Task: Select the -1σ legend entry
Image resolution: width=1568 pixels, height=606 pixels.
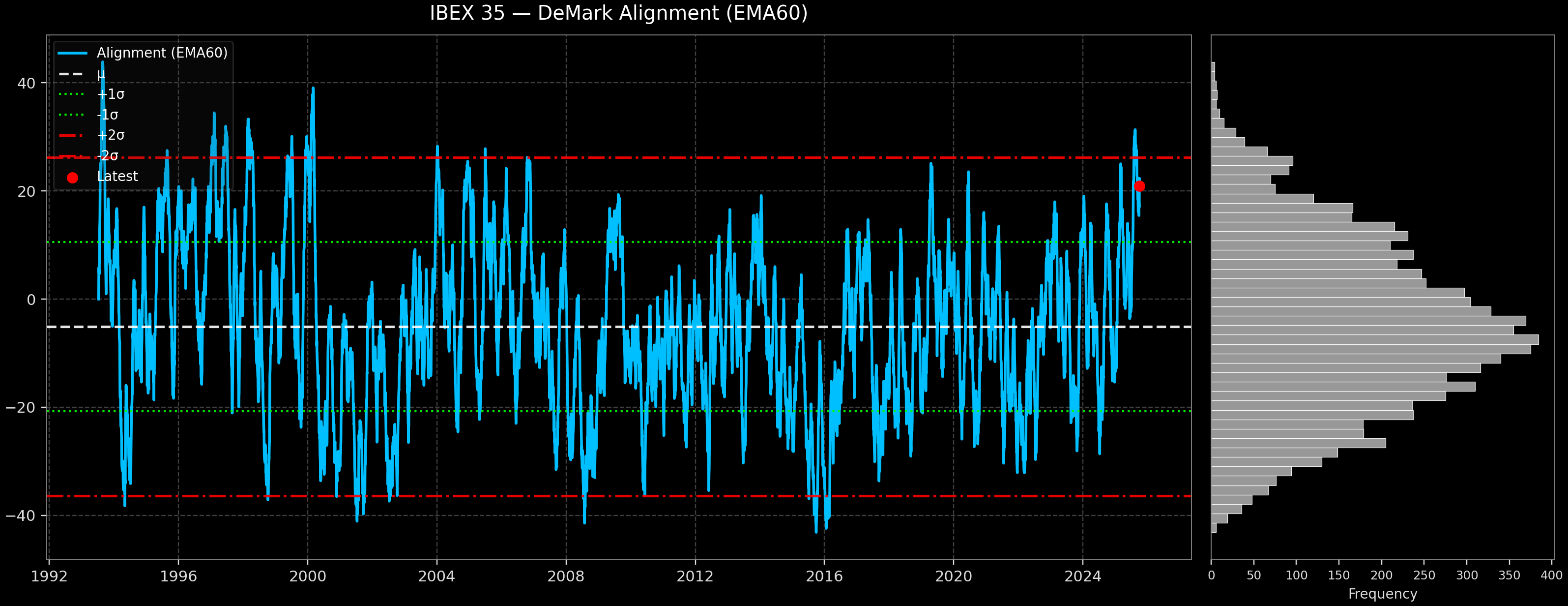Action: click(x=107, y=115)
